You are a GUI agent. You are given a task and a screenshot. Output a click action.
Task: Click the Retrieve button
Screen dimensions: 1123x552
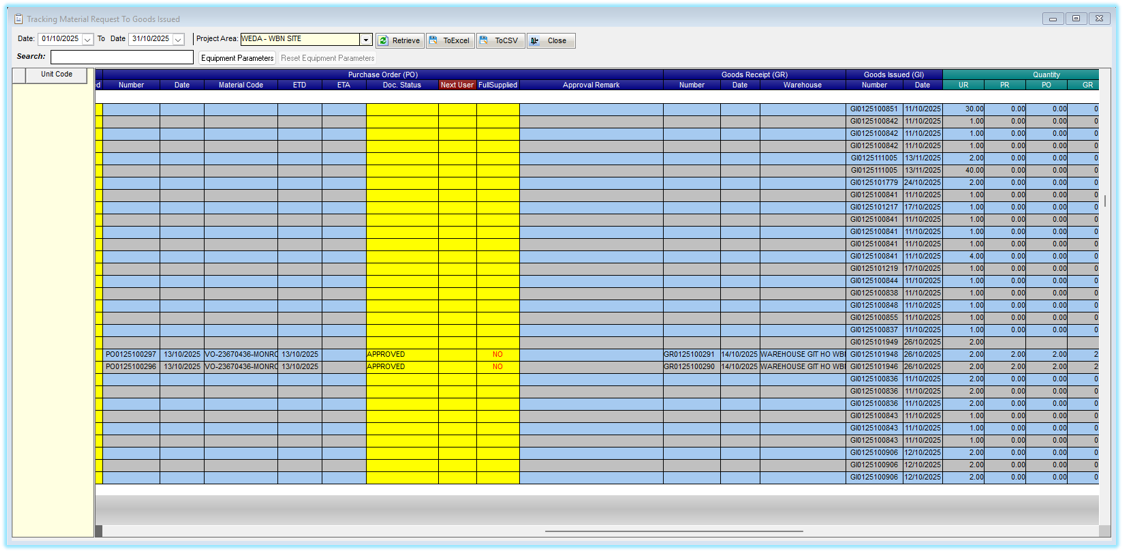coord(400,41)
